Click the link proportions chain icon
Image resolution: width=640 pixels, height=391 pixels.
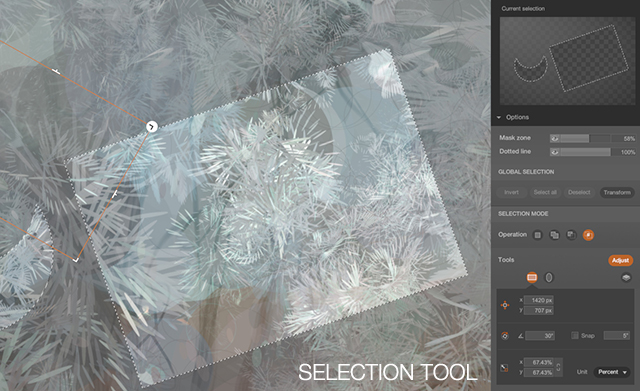558,367
